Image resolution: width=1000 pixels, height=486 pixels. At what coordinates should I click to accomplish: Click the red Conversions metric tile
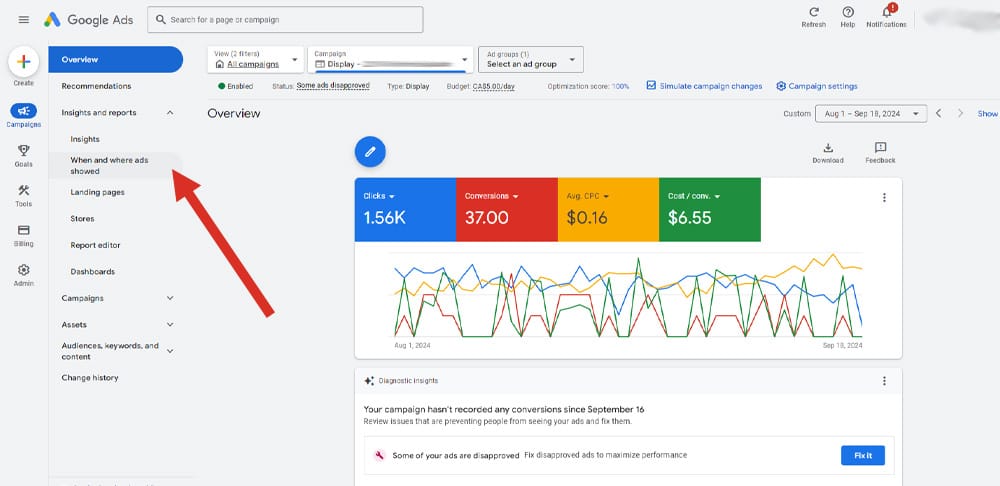(507, 210)
